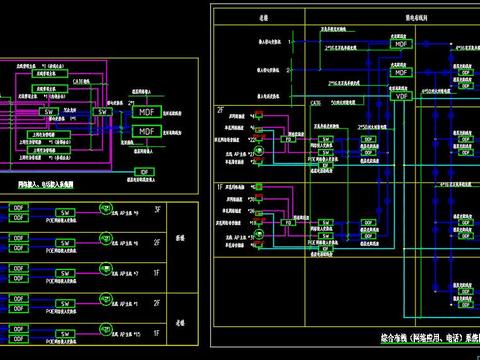Select the IDF block in the left diagram
This screenshot has height=360, width=480.
pos(144,172)
